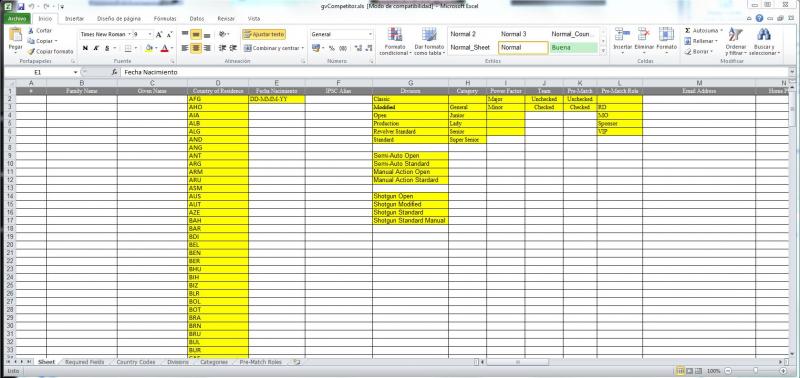Toggle italic K formatting
The image size is (800, 378).
96,48
